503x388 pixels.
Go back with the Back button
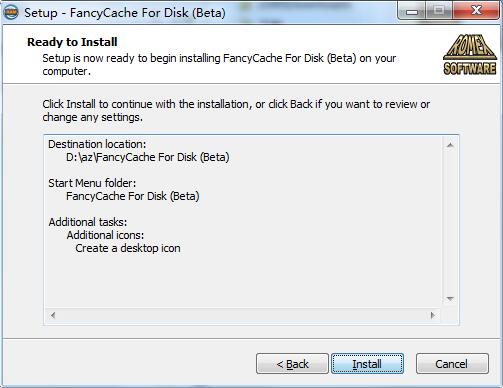[292, 364]
